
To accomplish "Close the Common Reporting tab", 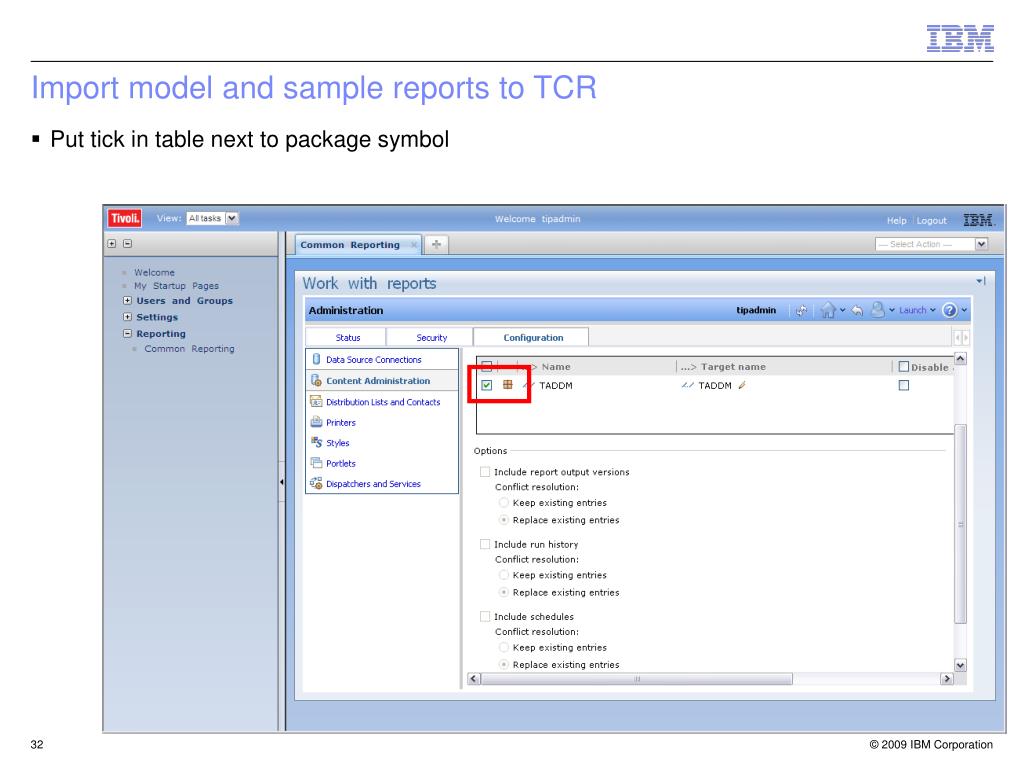I will click(414, 245).
